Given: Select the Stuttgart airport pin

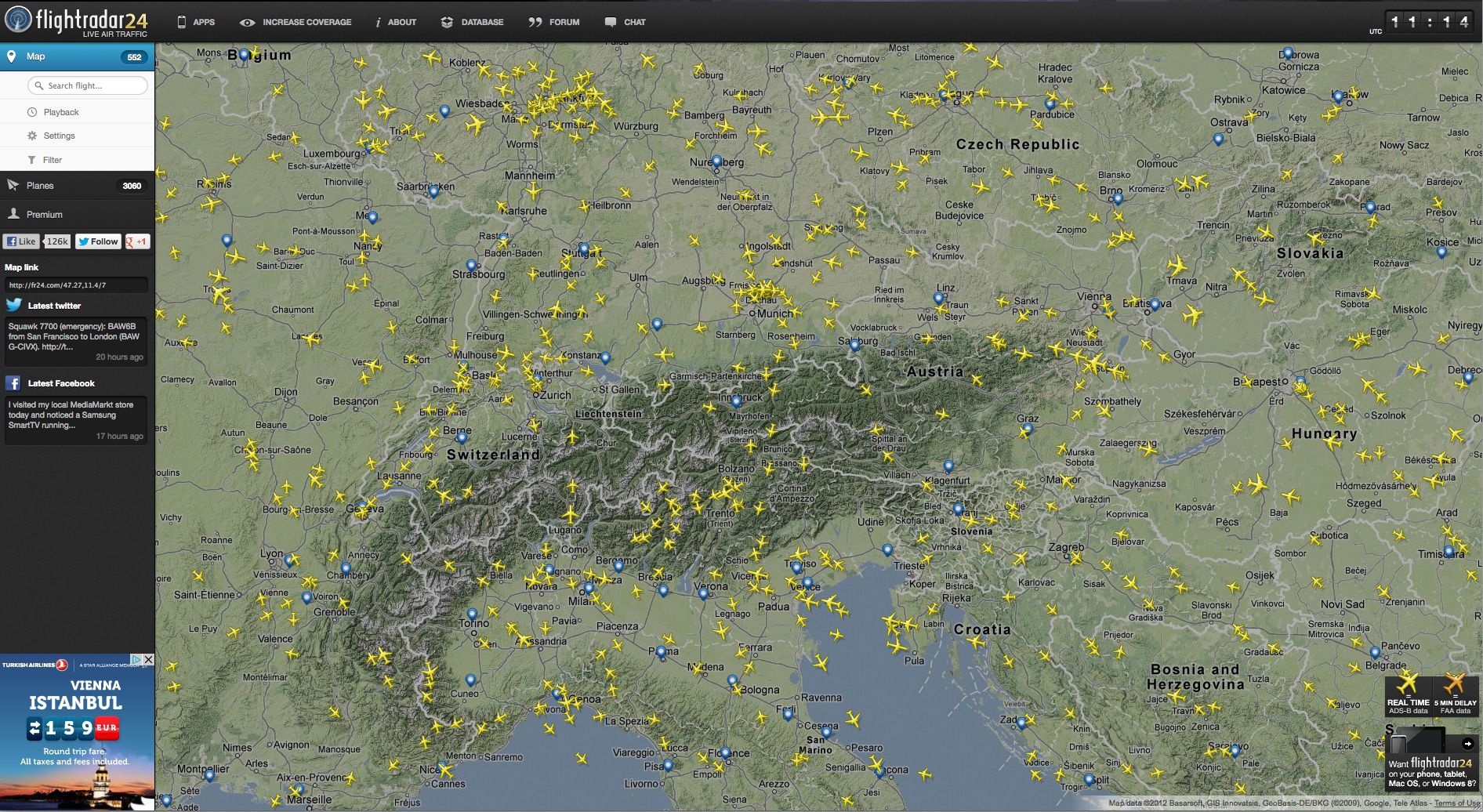Looking at the screenshot, I should [x=583, y=249].
